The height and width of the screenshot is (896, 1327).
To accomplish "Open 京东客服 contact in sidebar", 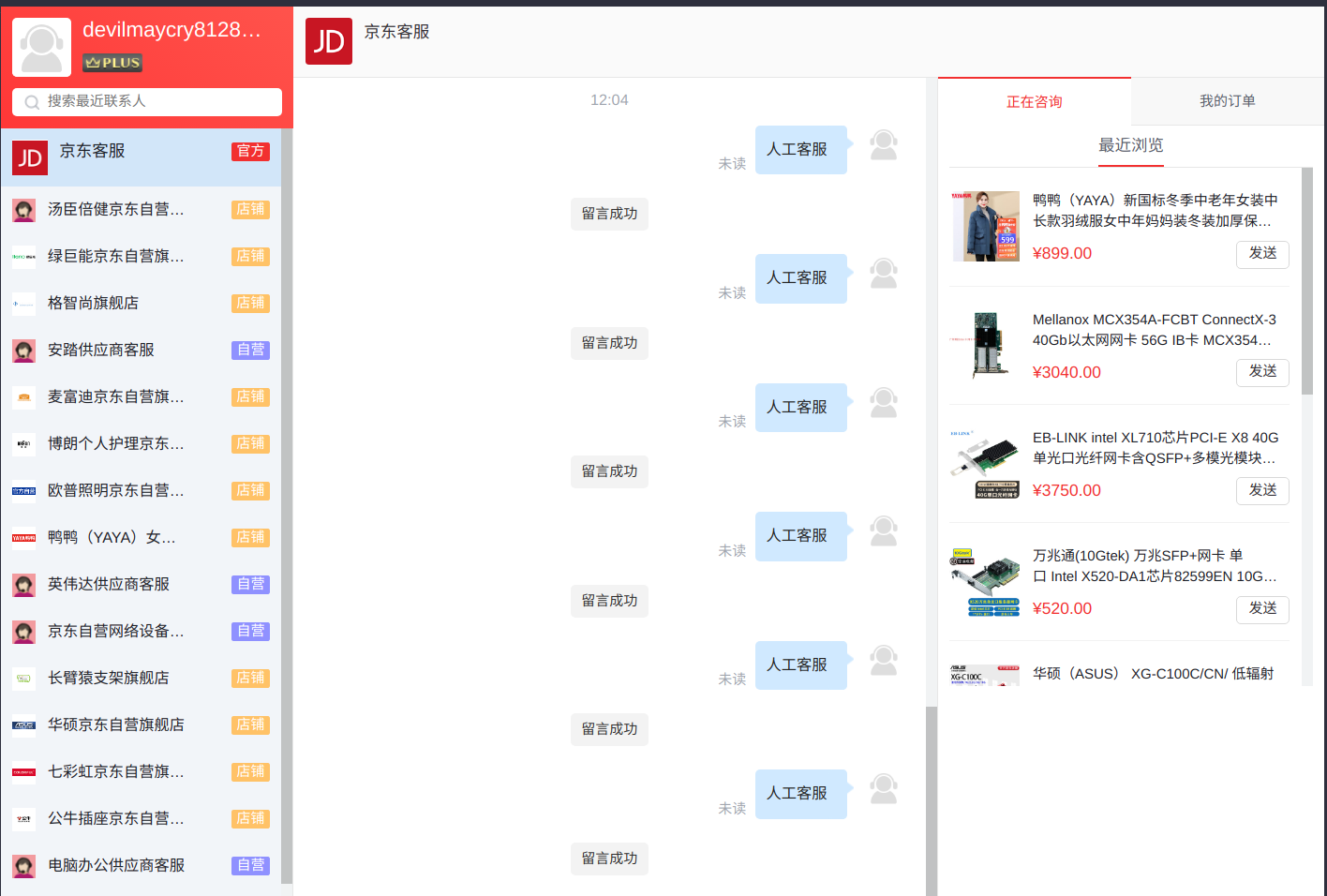I will [x=141, y=157].
